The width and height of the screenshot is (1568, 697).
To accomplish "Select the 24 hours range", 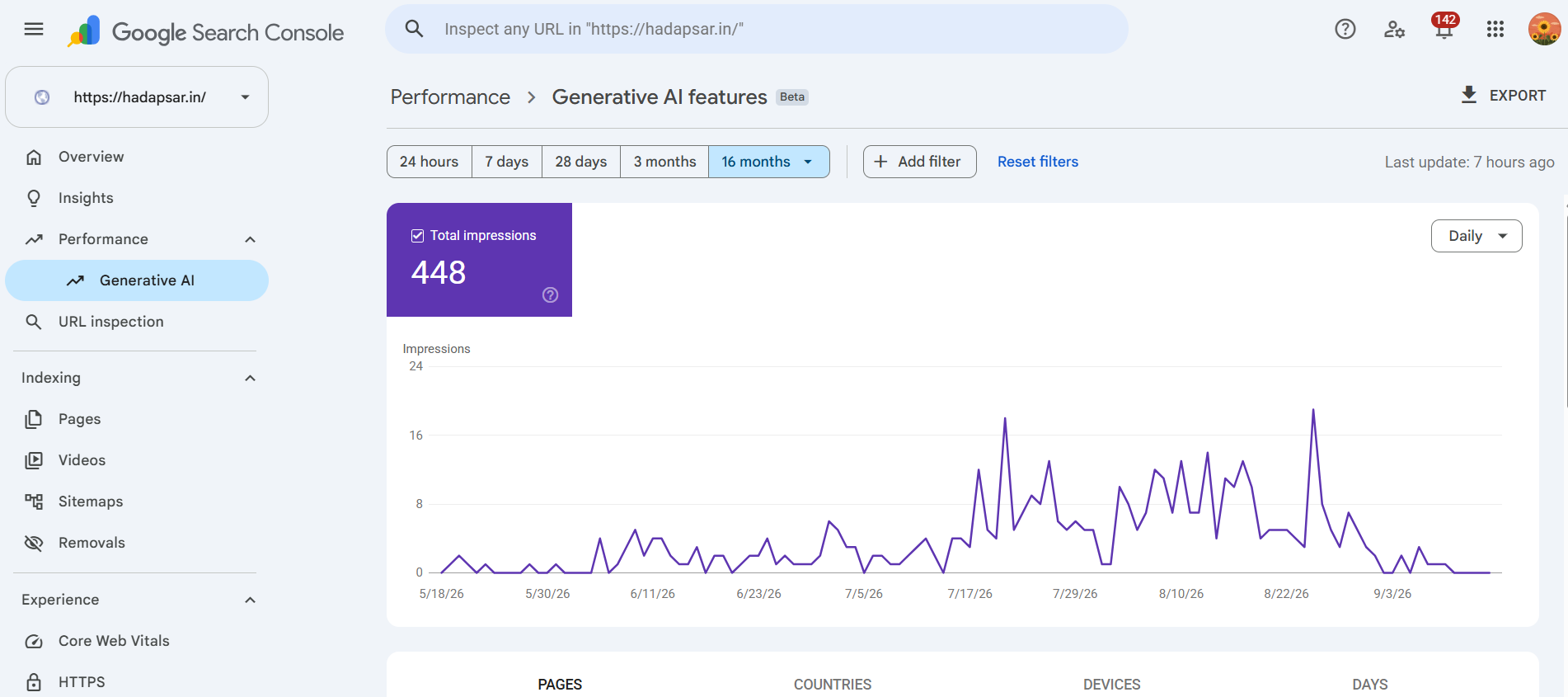I will (x=430, y=162).
